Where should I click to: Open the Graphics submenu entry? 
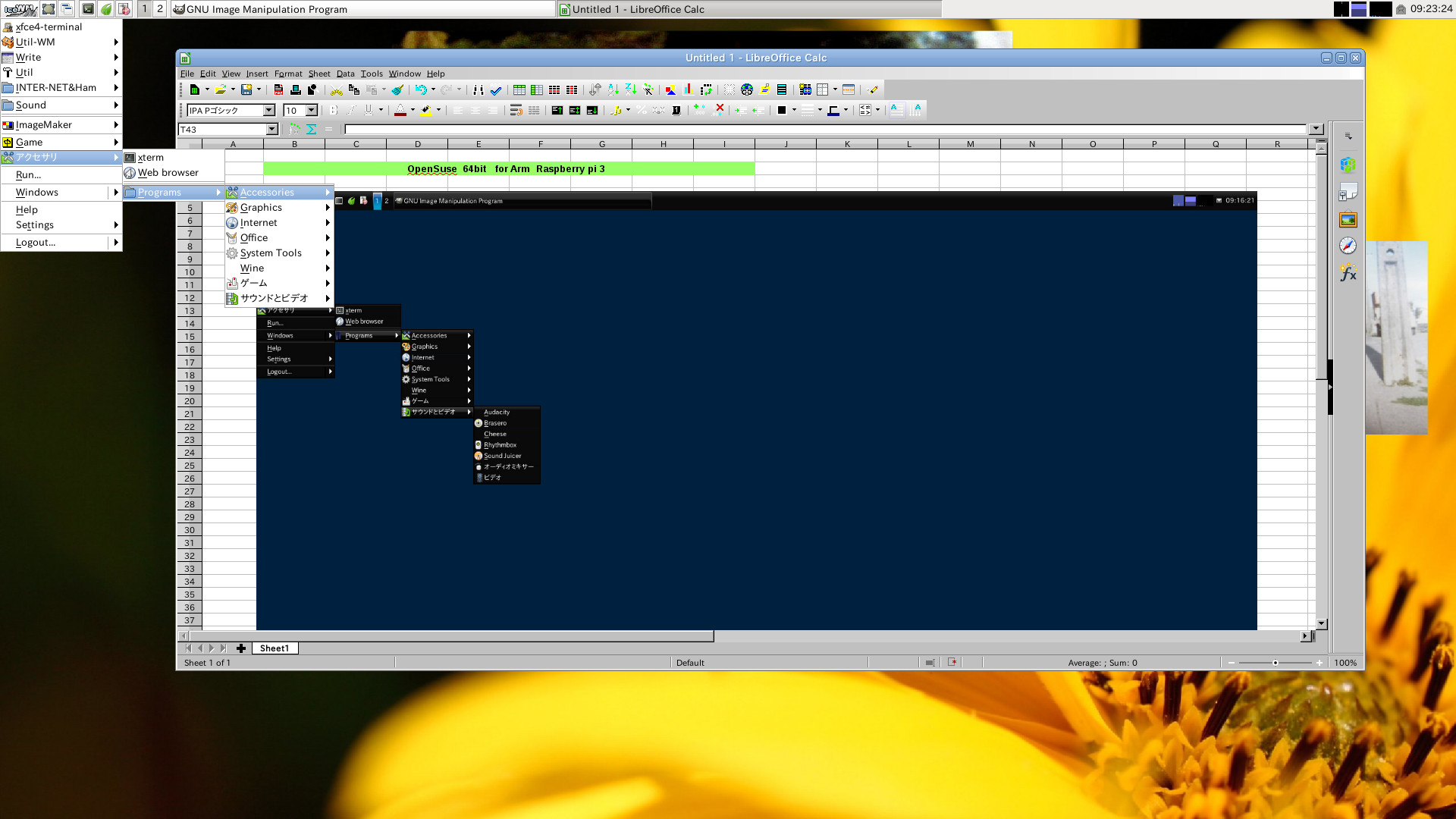click(x=261, y=208)
